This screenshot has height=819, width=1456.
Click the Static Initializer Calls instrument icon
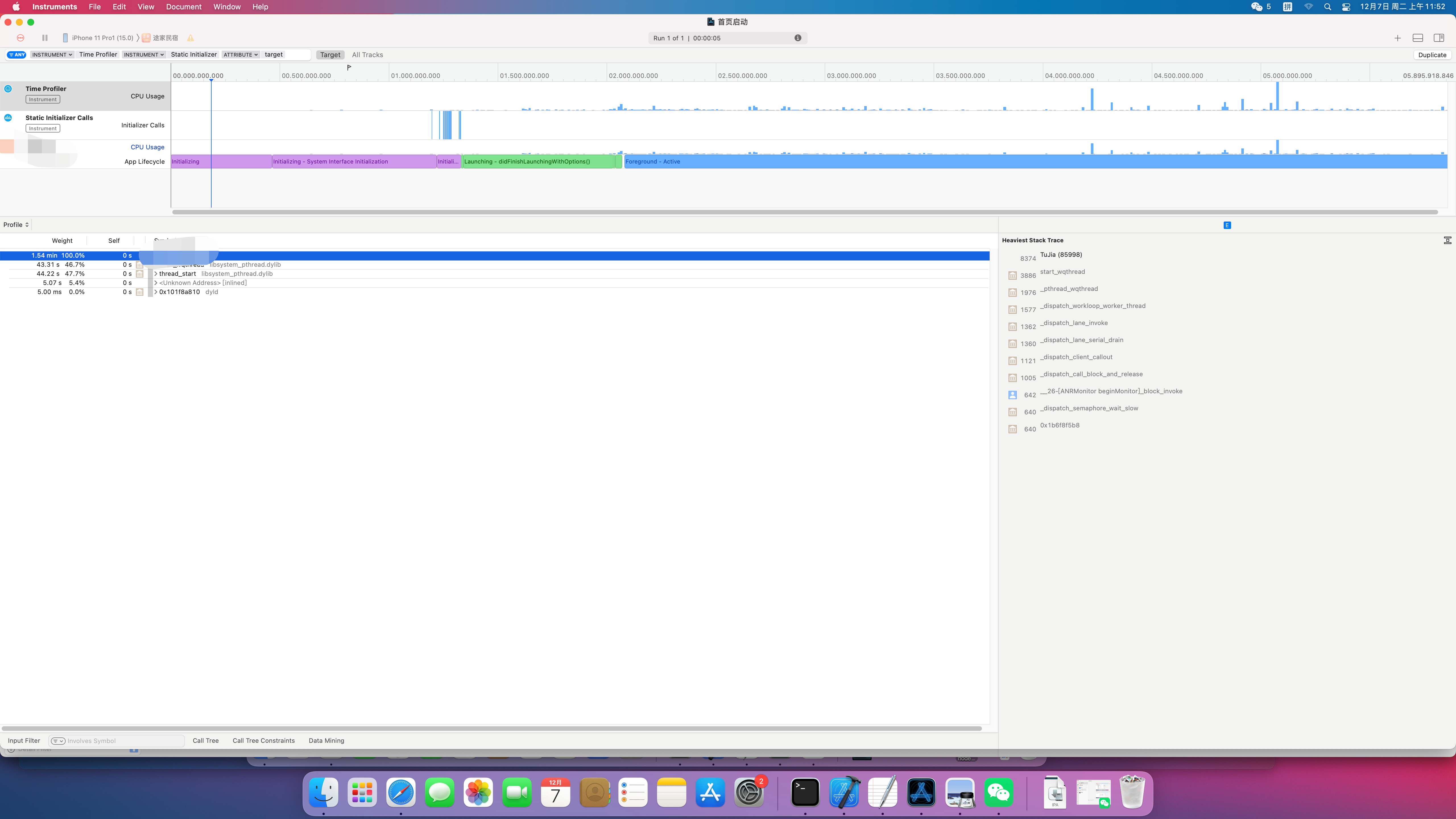(8, 117)
